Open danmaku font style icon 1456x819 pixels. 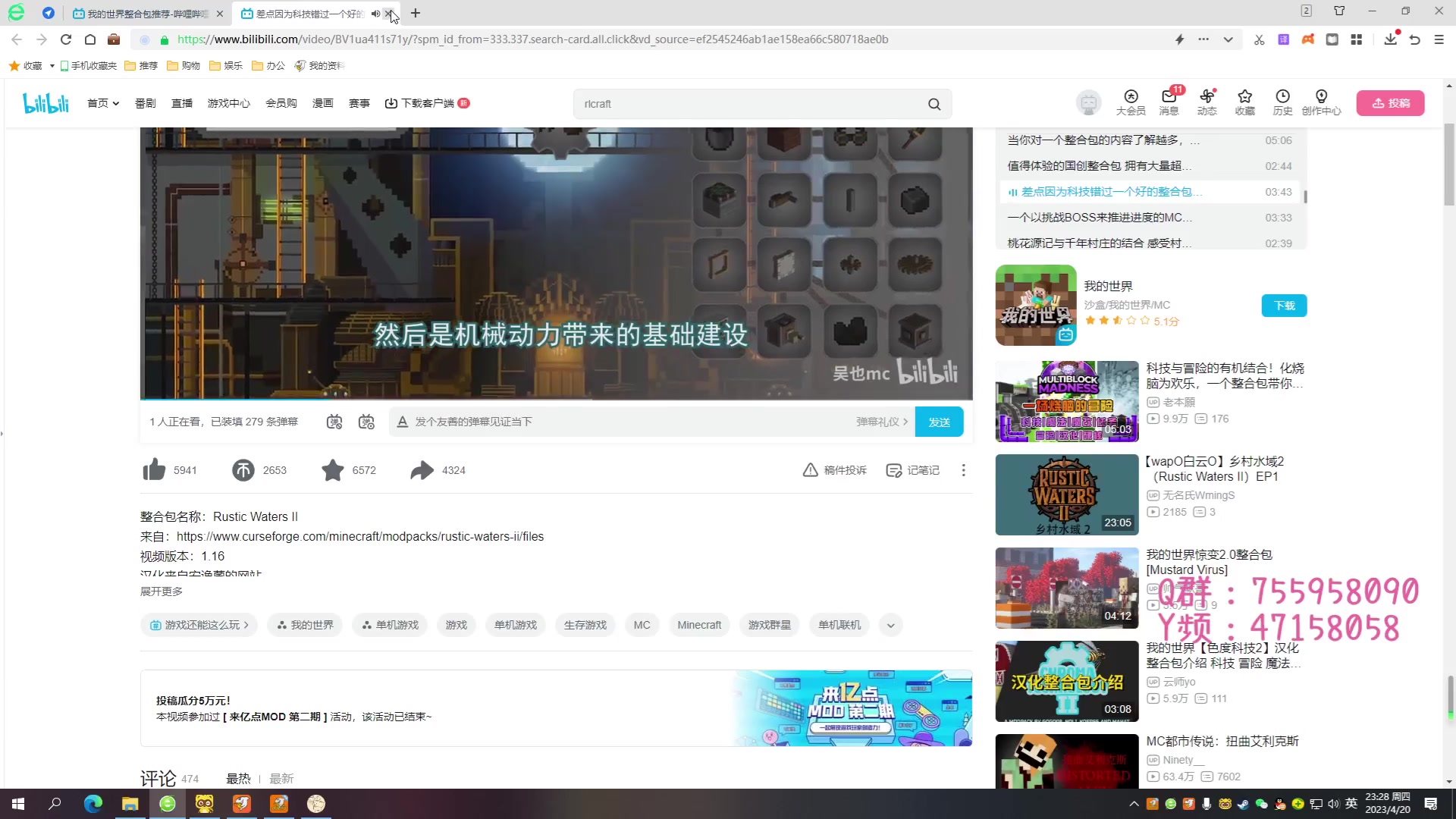(403, 422)
